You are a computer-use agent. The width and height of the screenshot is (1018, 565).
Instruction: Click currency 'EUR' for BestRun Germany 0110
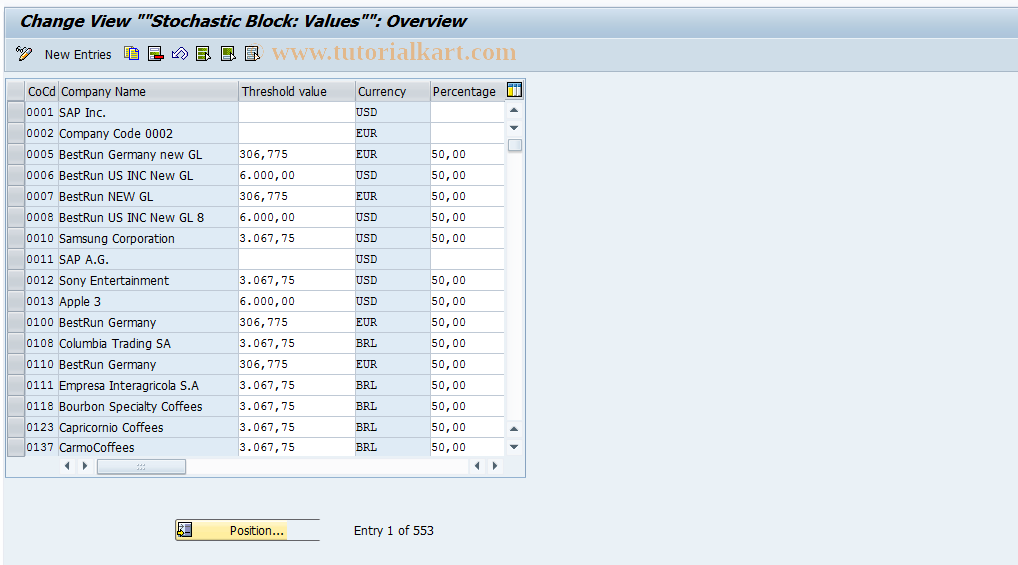(x=393, y=364)
